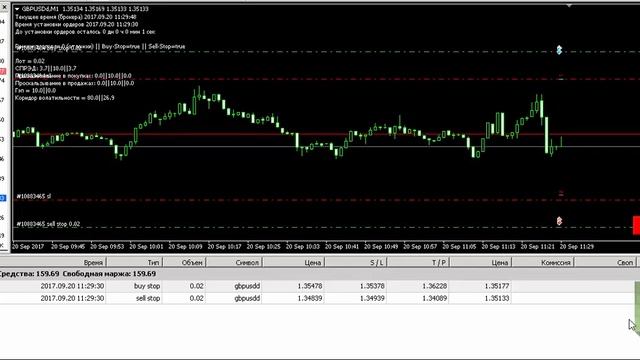The width and height of the screenshot is (640, 360).
Task: Click current price 1.35133 in sell stop row
Action: pos(497,298)
